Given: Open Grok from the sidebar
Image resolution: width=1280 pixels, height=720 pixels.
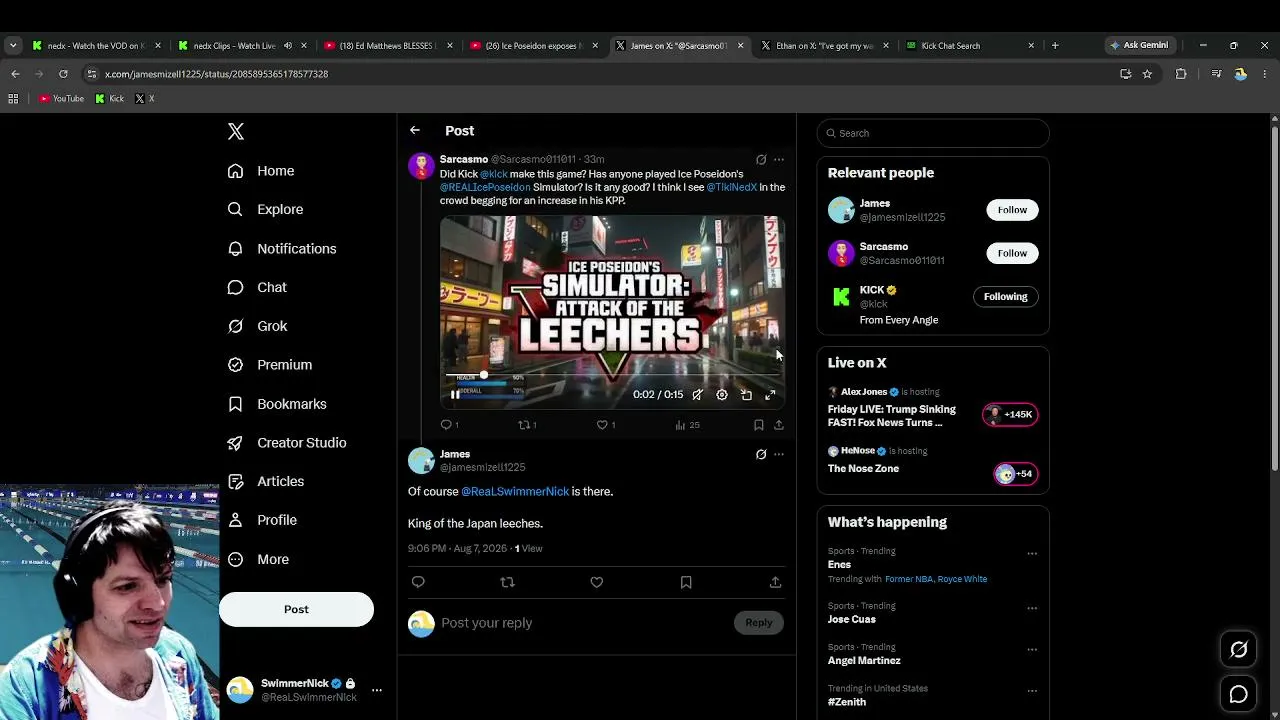Looking at the screenshot, I should click(x=257, y=326).
